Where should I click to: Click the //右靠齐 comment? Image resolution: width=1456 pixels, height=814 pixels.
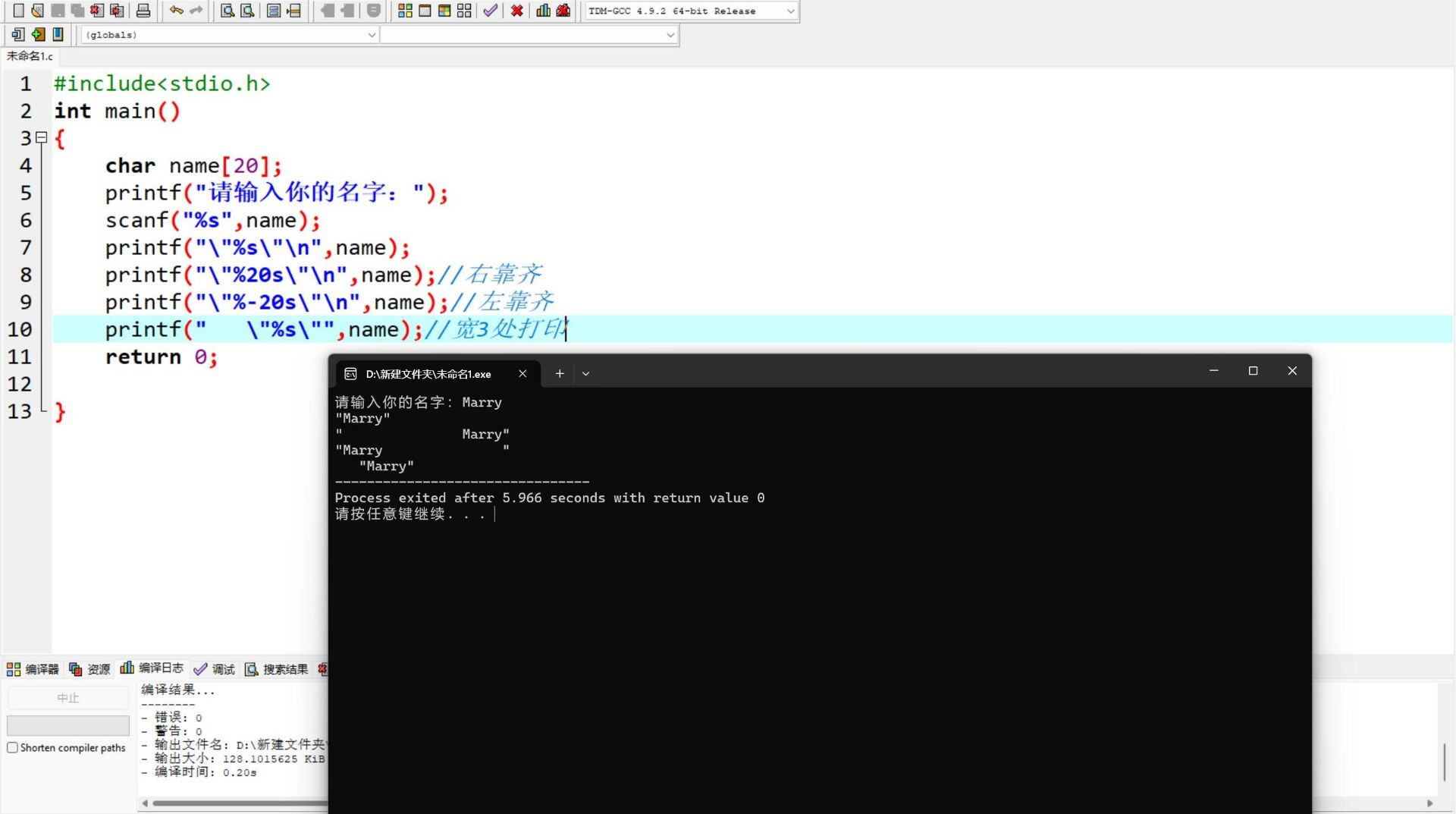click(x=490, y=274)
